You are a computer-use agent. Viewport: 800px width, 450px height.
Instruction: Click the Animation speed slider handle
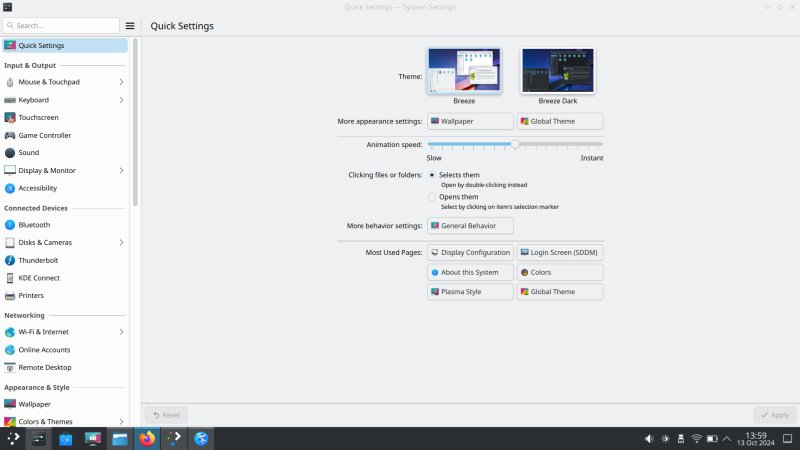pyautogui.click(x=515, y=144)
